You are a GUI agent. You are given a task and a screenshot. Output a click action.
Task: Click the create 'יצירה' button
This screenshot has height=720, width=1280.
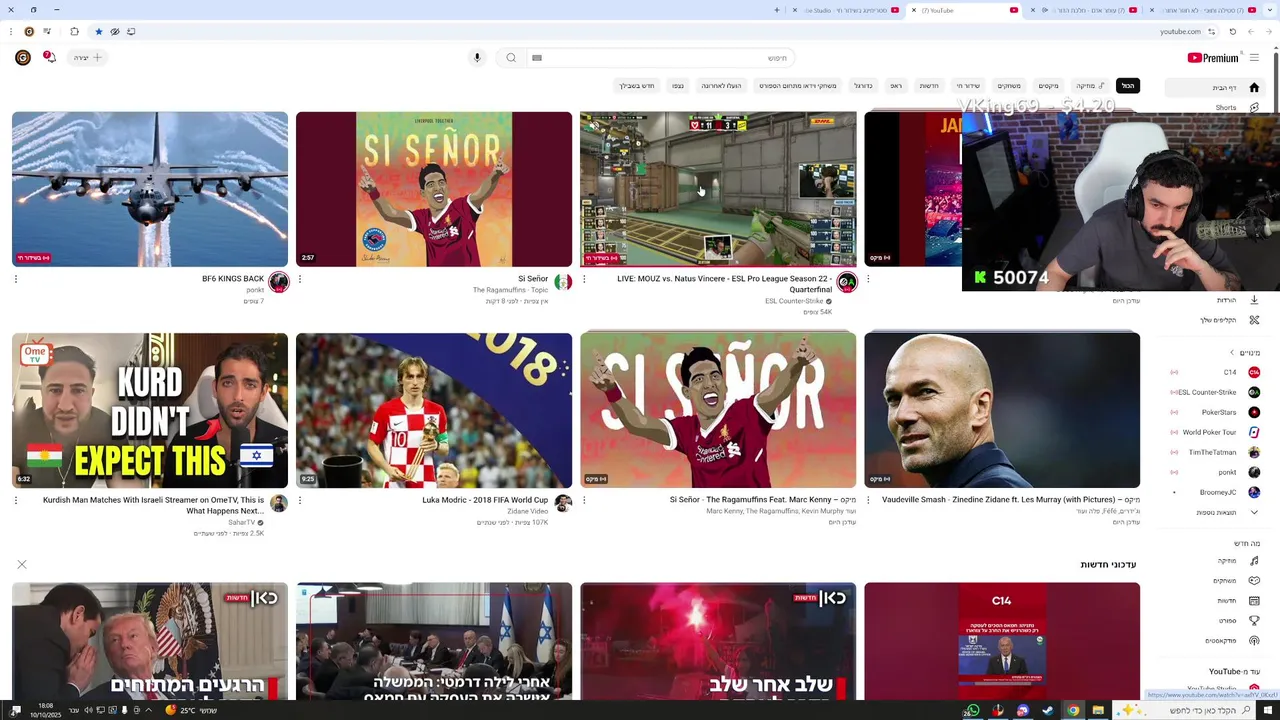click(88, 57)
